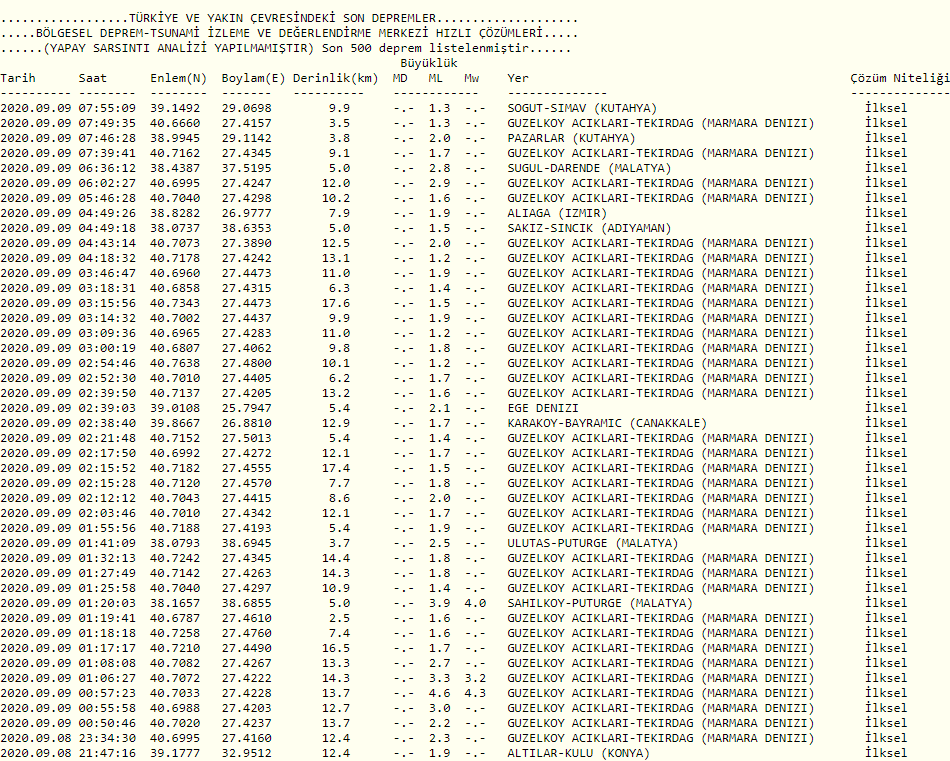The width and height of the screenshot is (950, 761).
Task: Click the "Tarih" column header
Action: [18, 78]
